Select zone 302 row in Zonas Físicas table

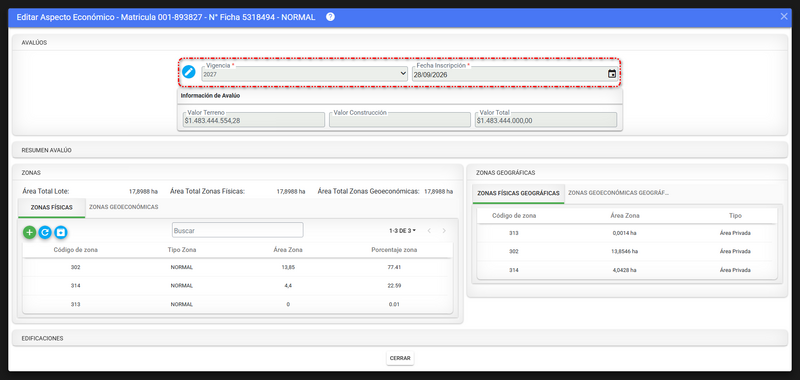237,267
